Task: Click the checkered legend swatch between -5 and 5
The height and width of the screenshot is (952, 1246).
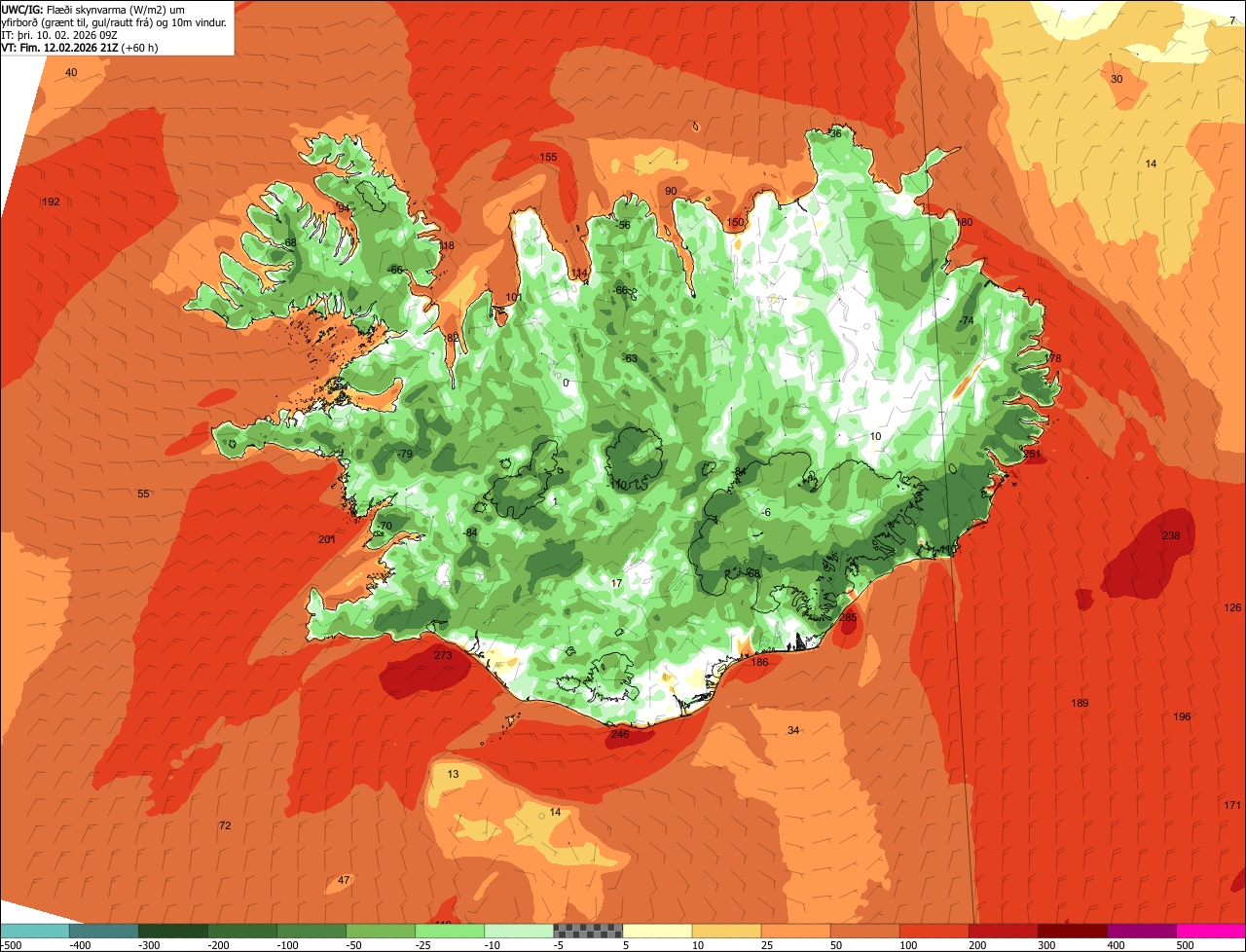Action: (x=588, y=930)
